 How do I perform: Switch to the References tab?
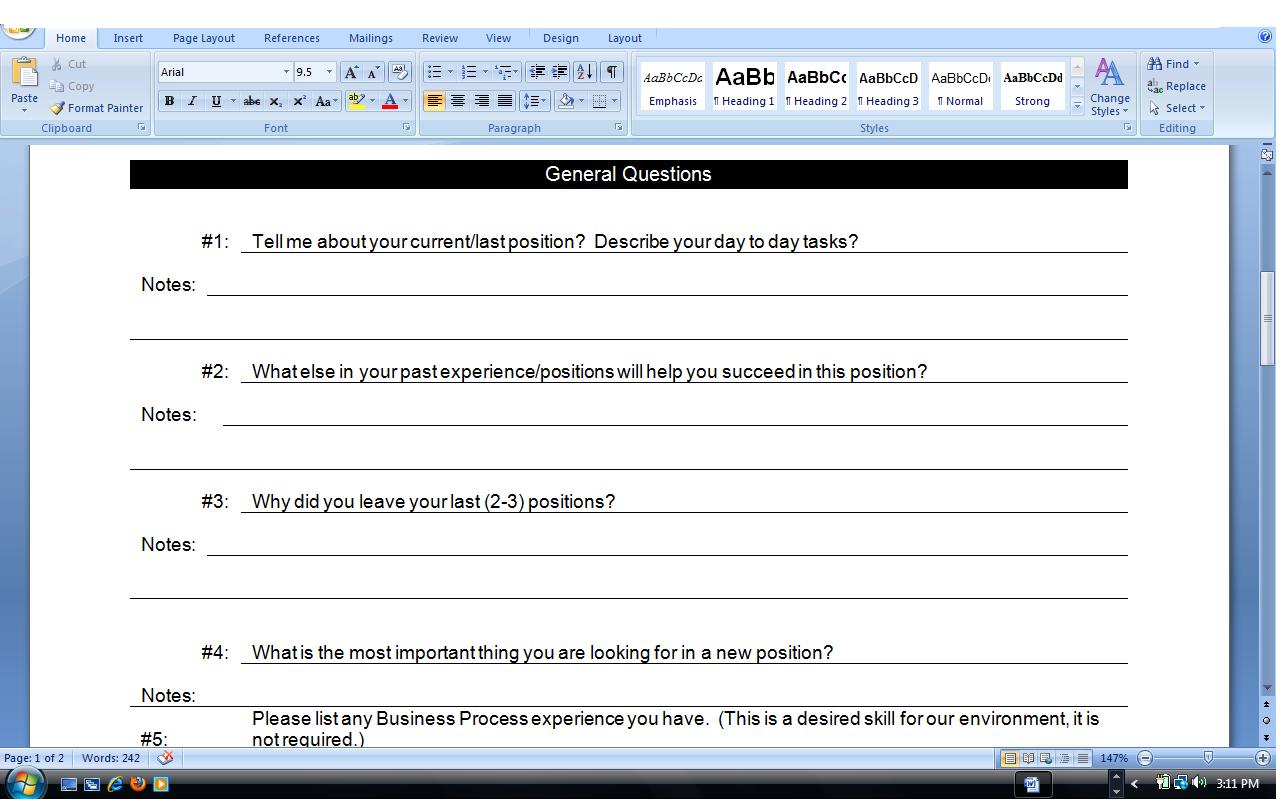tap(292, 38)
